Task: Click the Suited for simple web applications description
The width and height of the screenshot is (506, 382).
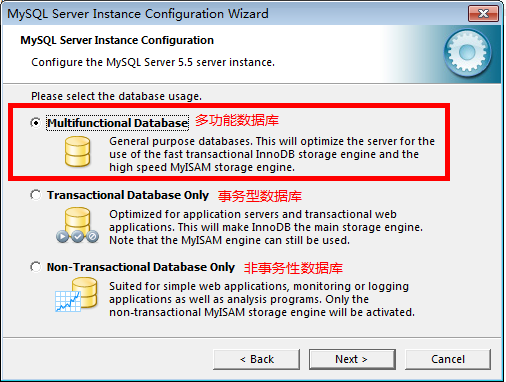Action: (262, 299)
